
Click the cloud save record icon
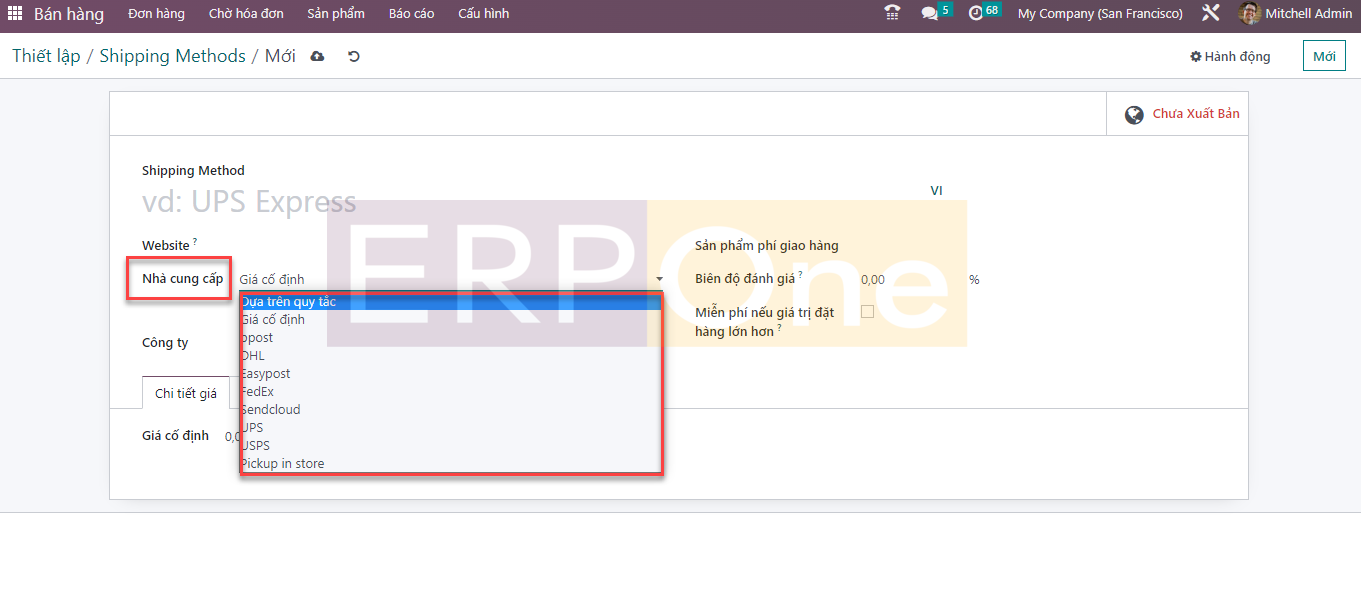318,57
